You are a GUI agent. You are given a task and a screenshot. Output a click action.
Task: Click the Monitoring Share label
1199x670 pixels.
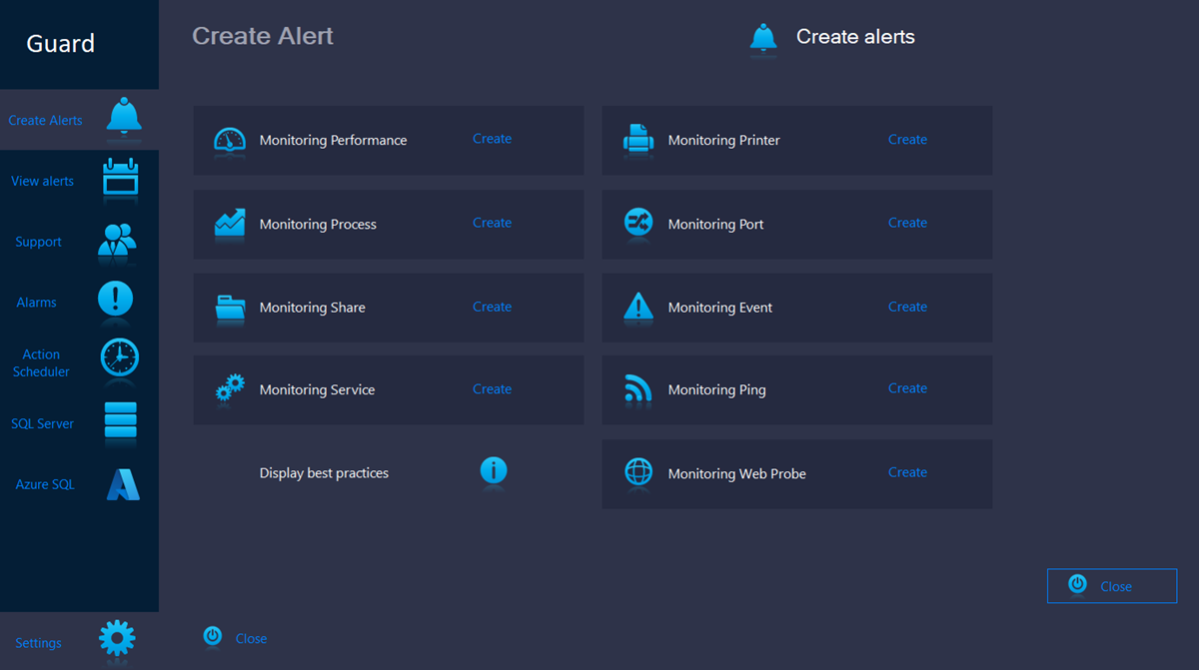[312, 307]
